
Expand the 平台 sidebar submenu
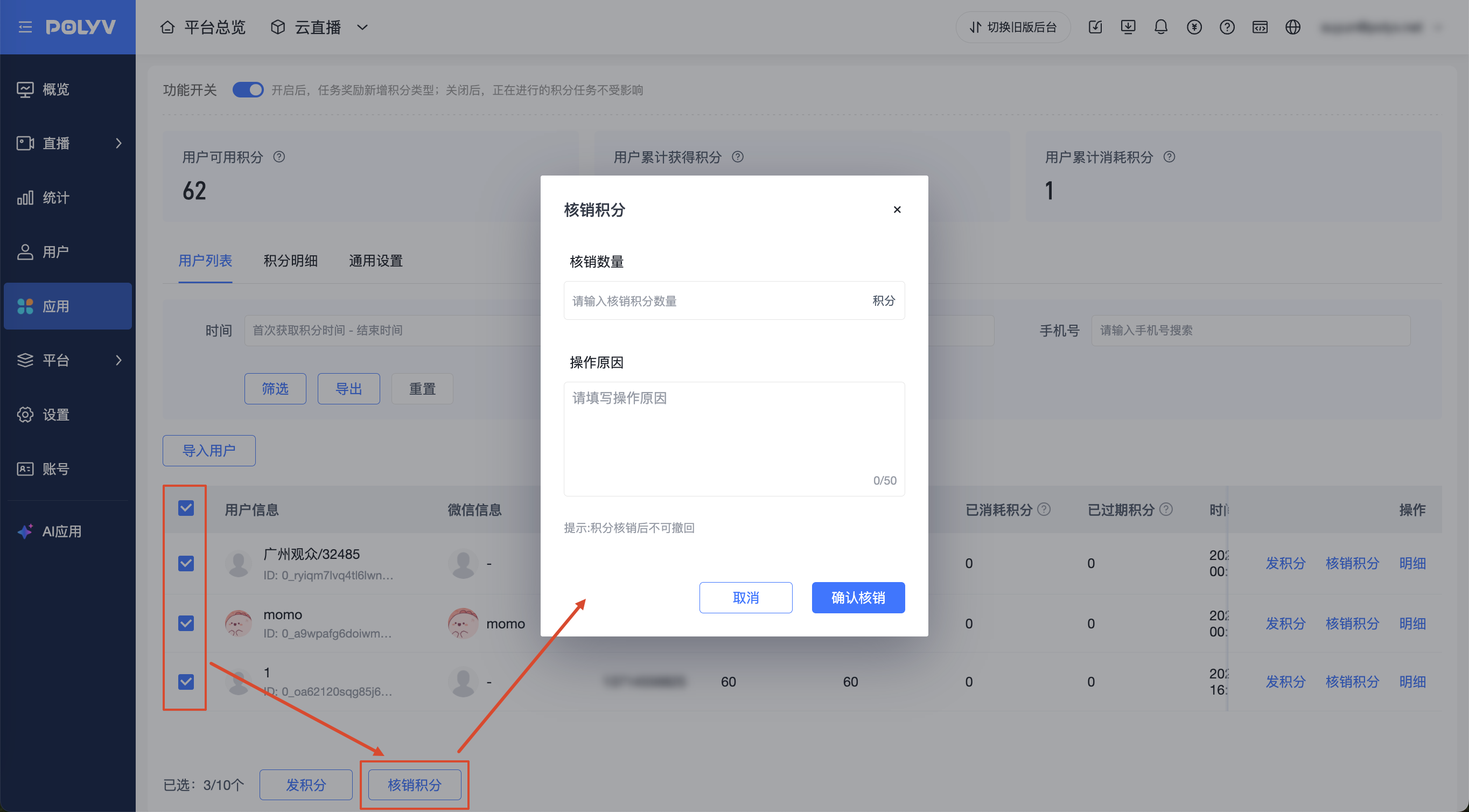pos(118,360)
